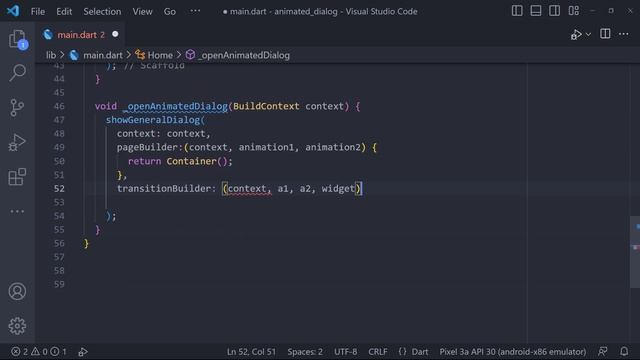Click the pageBuilder parameter
The height and width of the screenshot is (360, 640).
[x=147, y=147]
